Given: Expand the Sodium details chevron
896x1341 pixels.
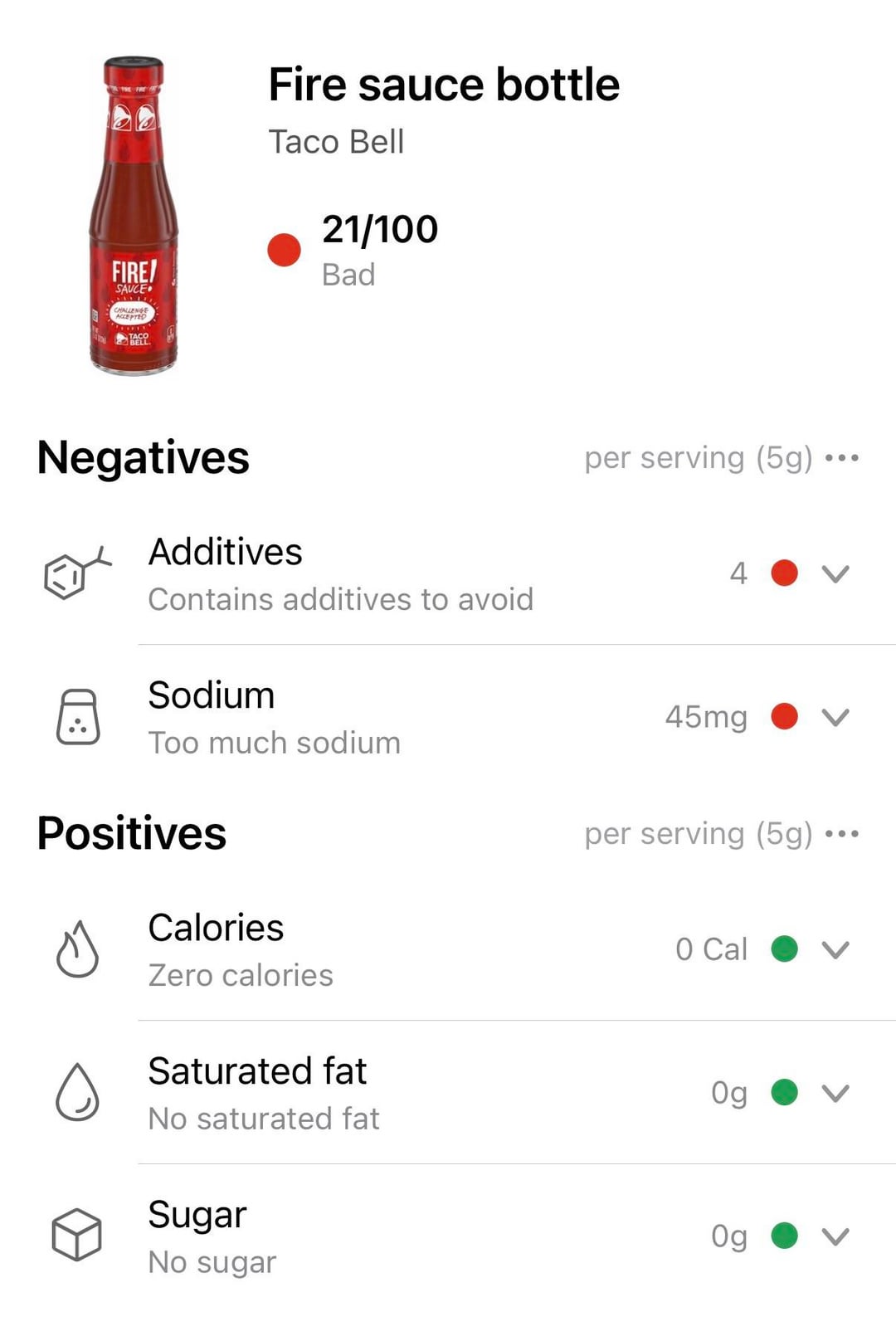Looking at the screenshot, I should (x=835, y=717).
